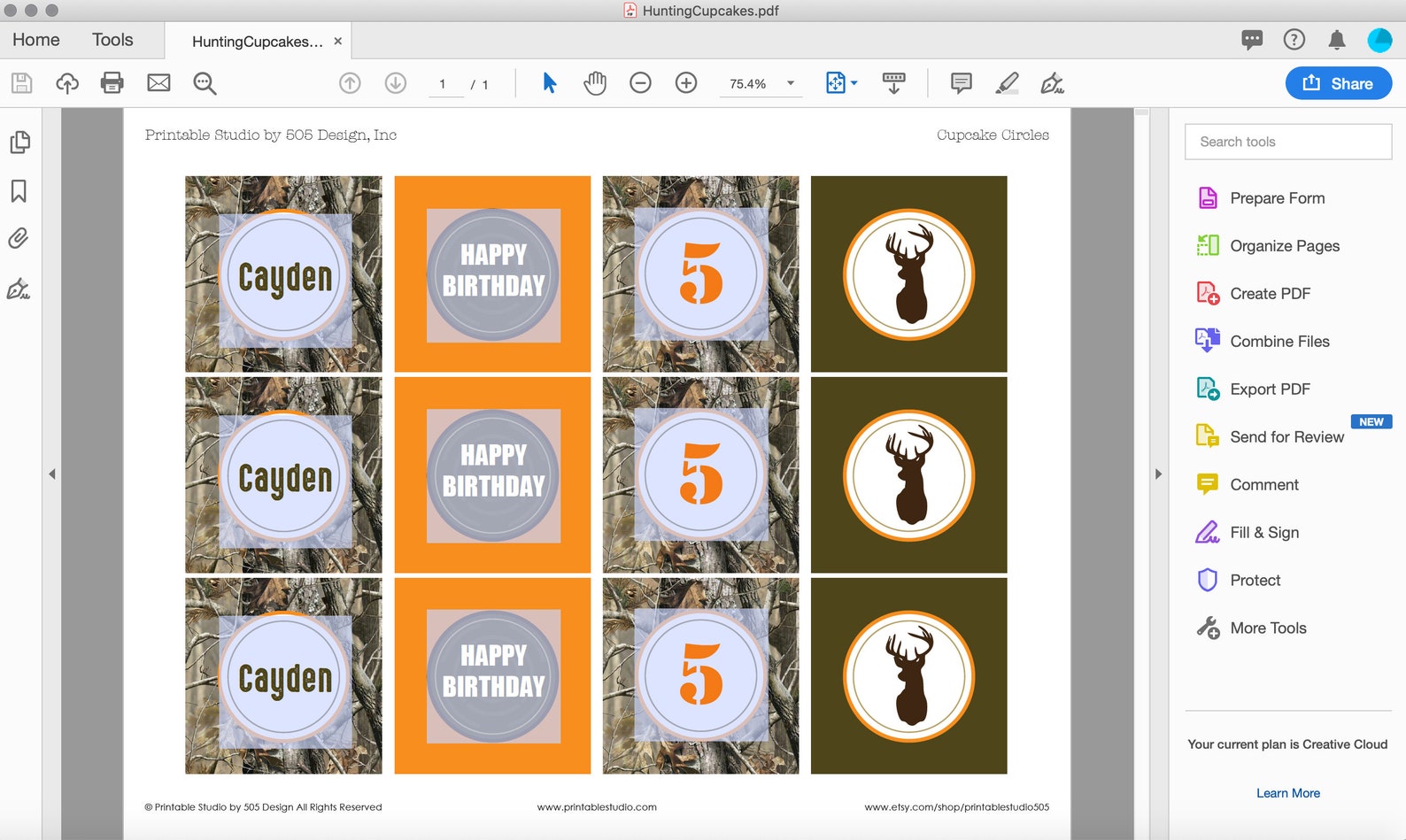Screen dimensions: 1406x840
Task: Open signature panel in left sidebar
Action: tap(19, 289)
